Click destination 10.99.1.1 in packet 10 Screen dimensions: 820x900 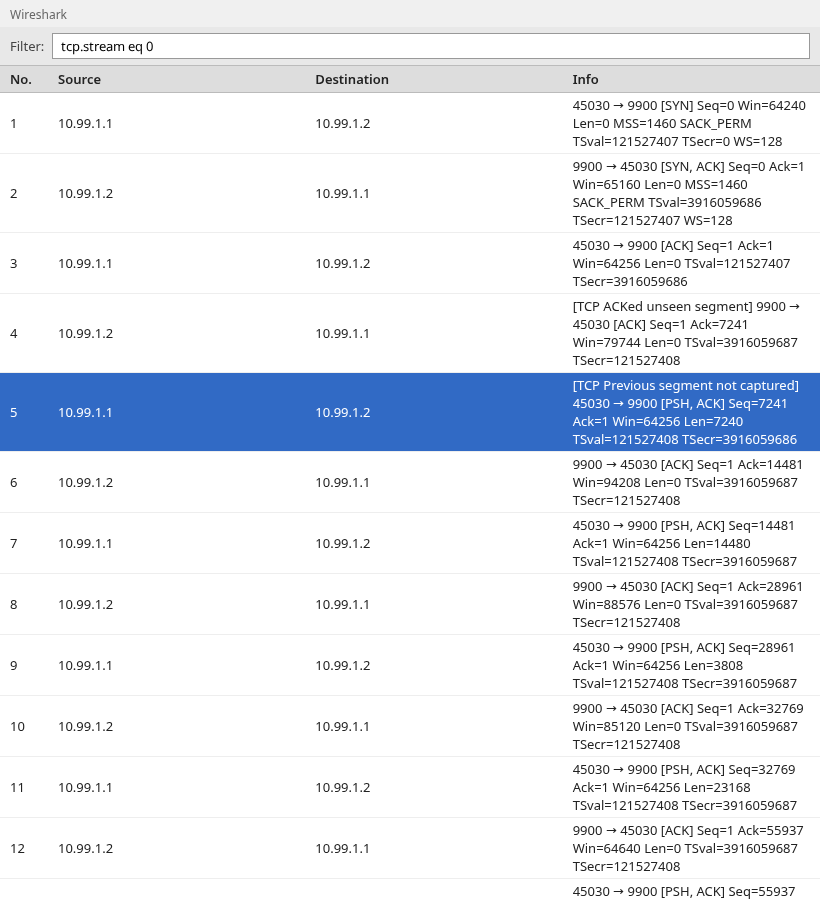(x=342, y=726)
